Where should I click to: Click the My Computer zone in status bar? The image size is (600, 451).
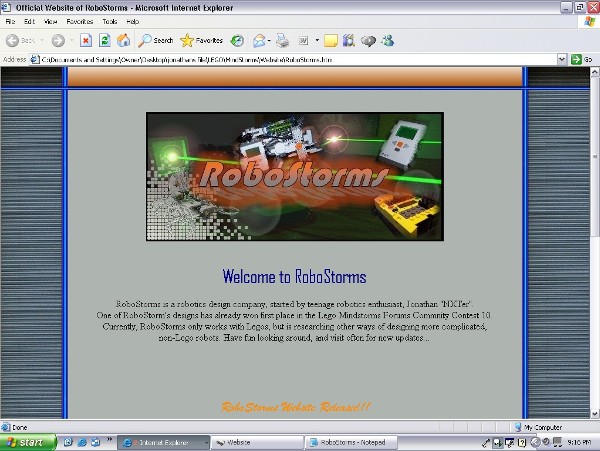click(x=538, y=427)
